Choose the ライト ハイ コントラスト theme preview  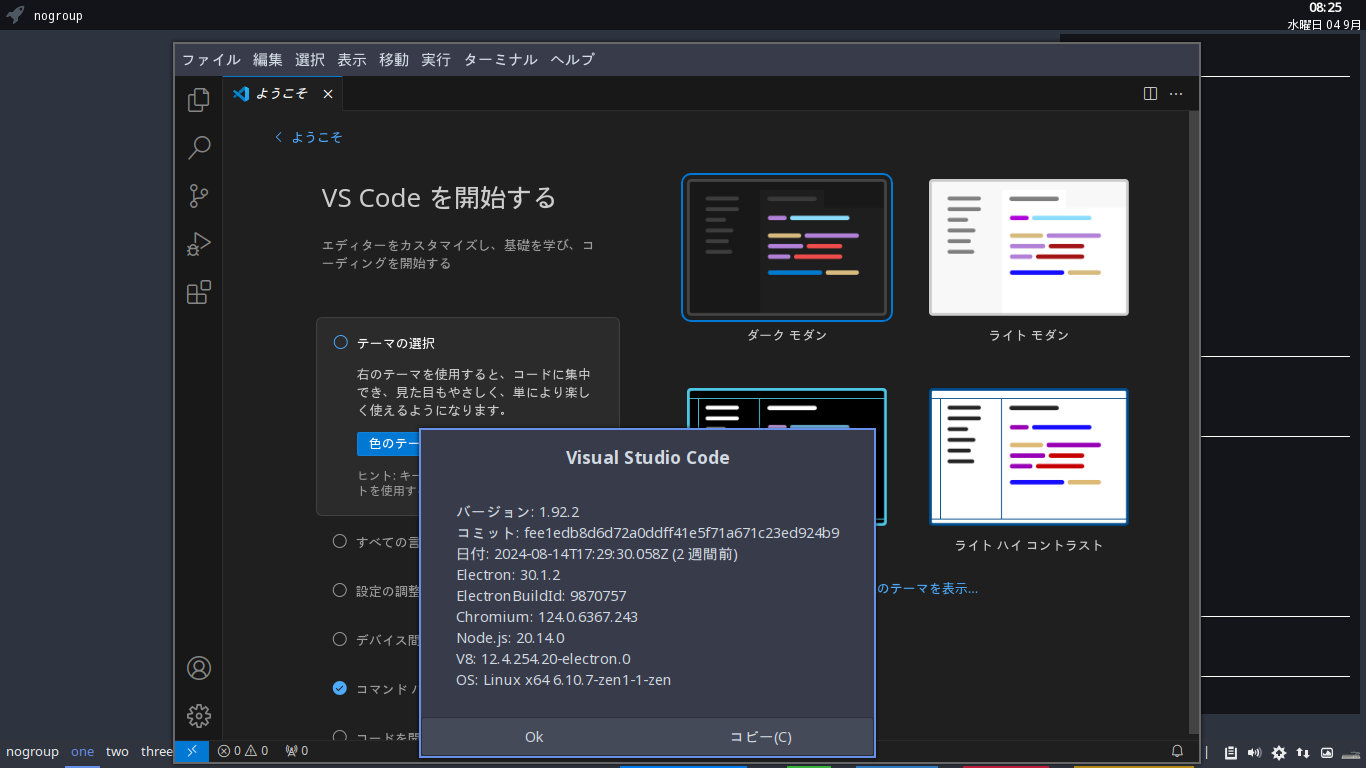tap(1029, 457)
